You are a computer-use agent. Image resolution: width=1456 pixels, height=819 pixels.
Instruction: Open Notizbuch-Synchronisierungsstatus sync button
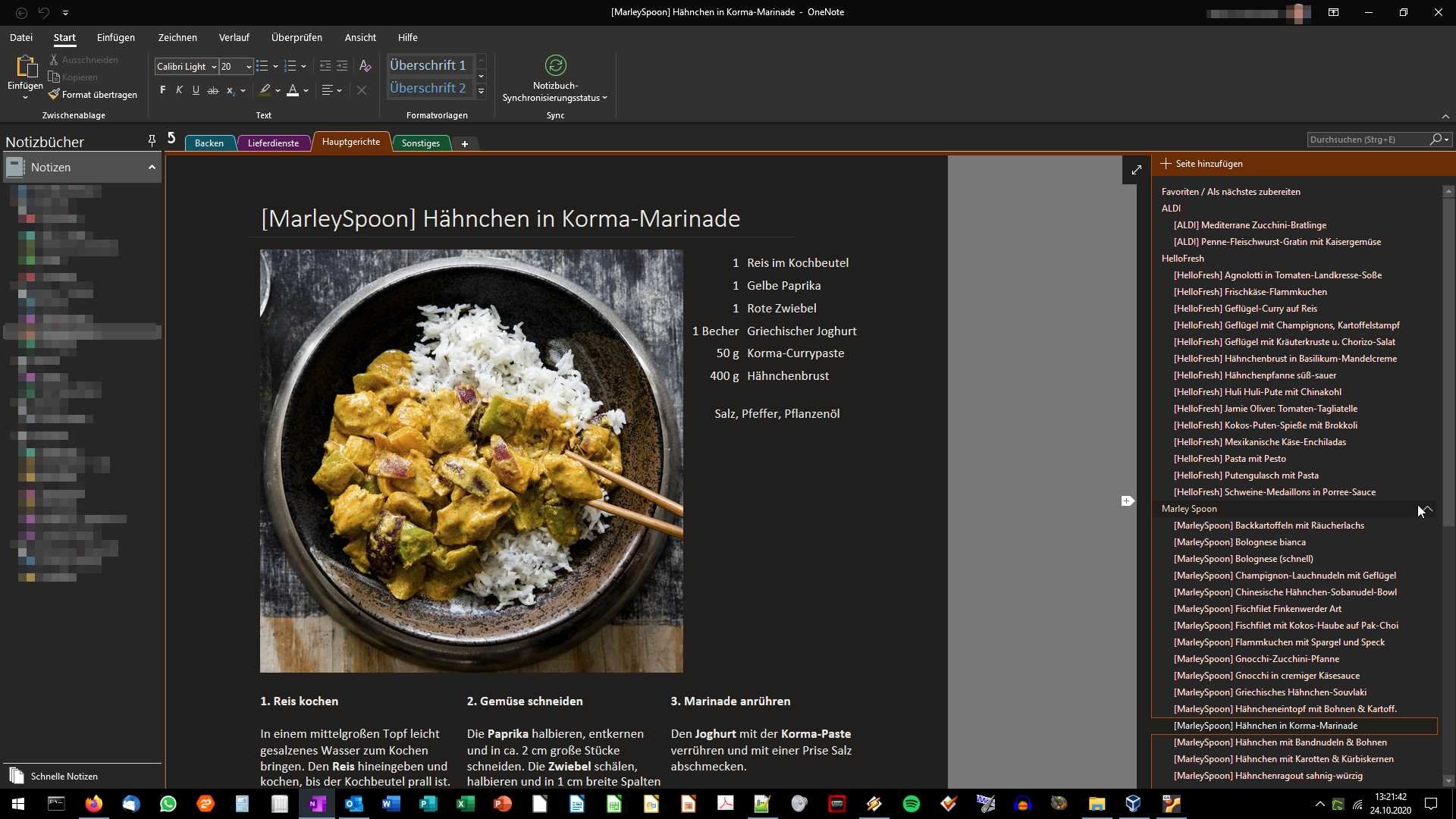555,79
